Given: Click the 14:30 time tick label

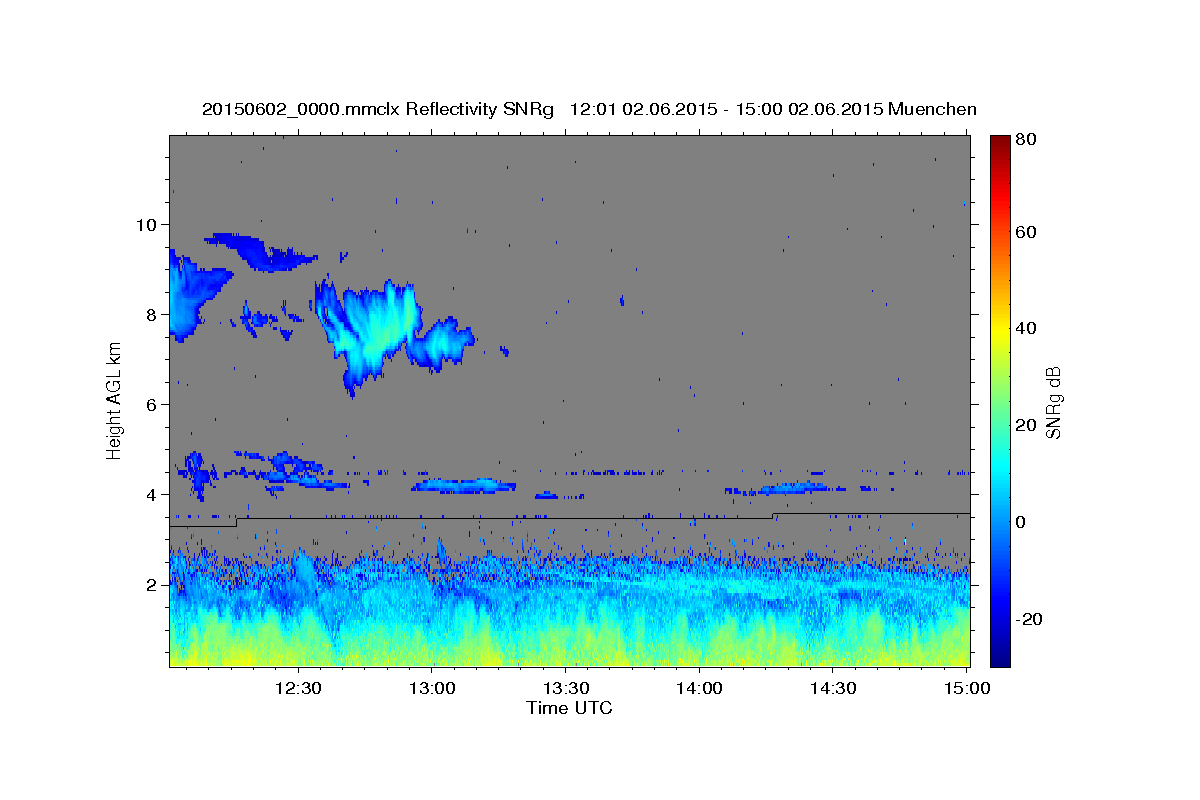Looking at the screenshot, I should click(x=833, y=689).
